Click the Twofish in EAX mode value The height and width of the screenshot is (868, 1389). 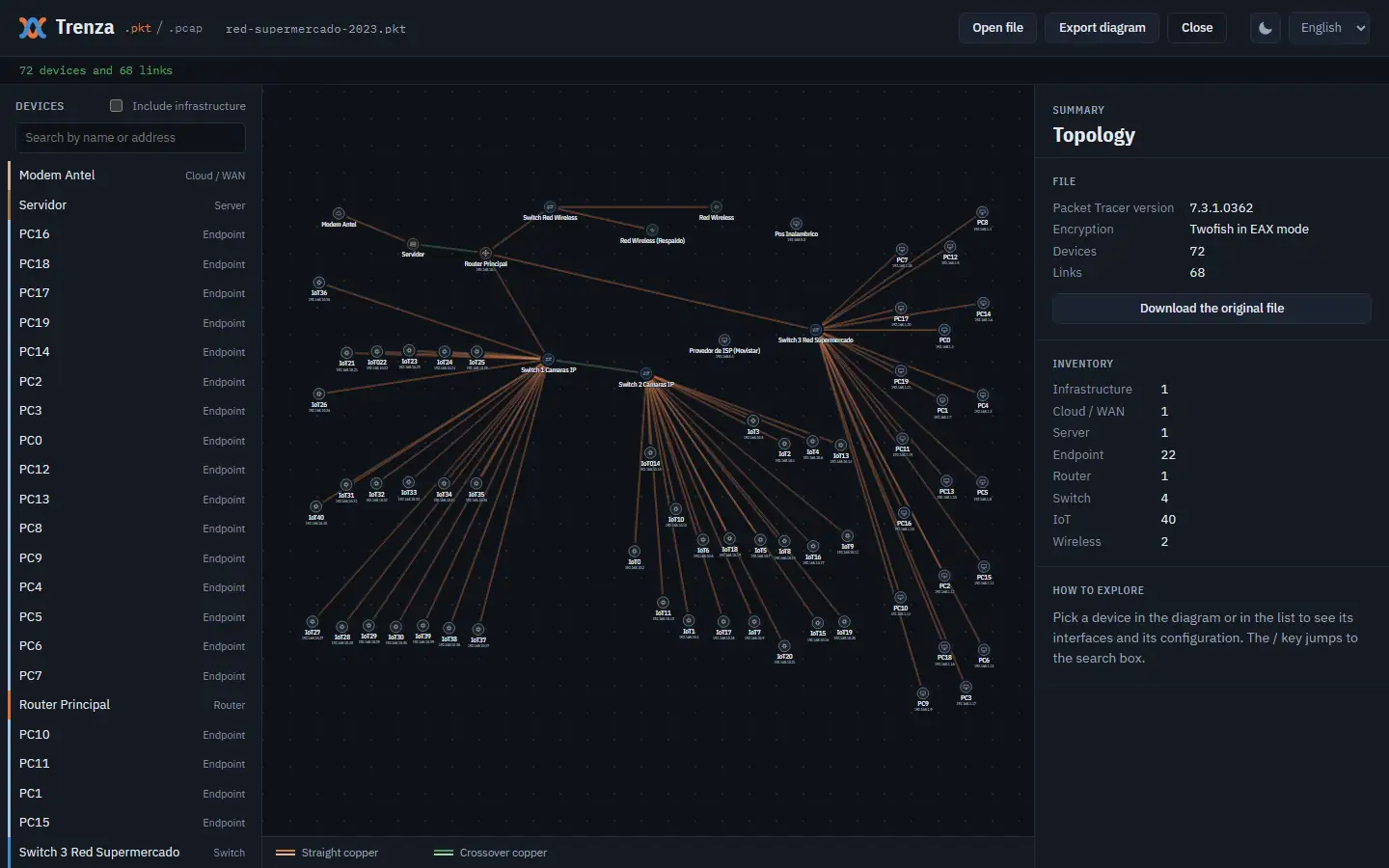click(x=1249, y=230)
